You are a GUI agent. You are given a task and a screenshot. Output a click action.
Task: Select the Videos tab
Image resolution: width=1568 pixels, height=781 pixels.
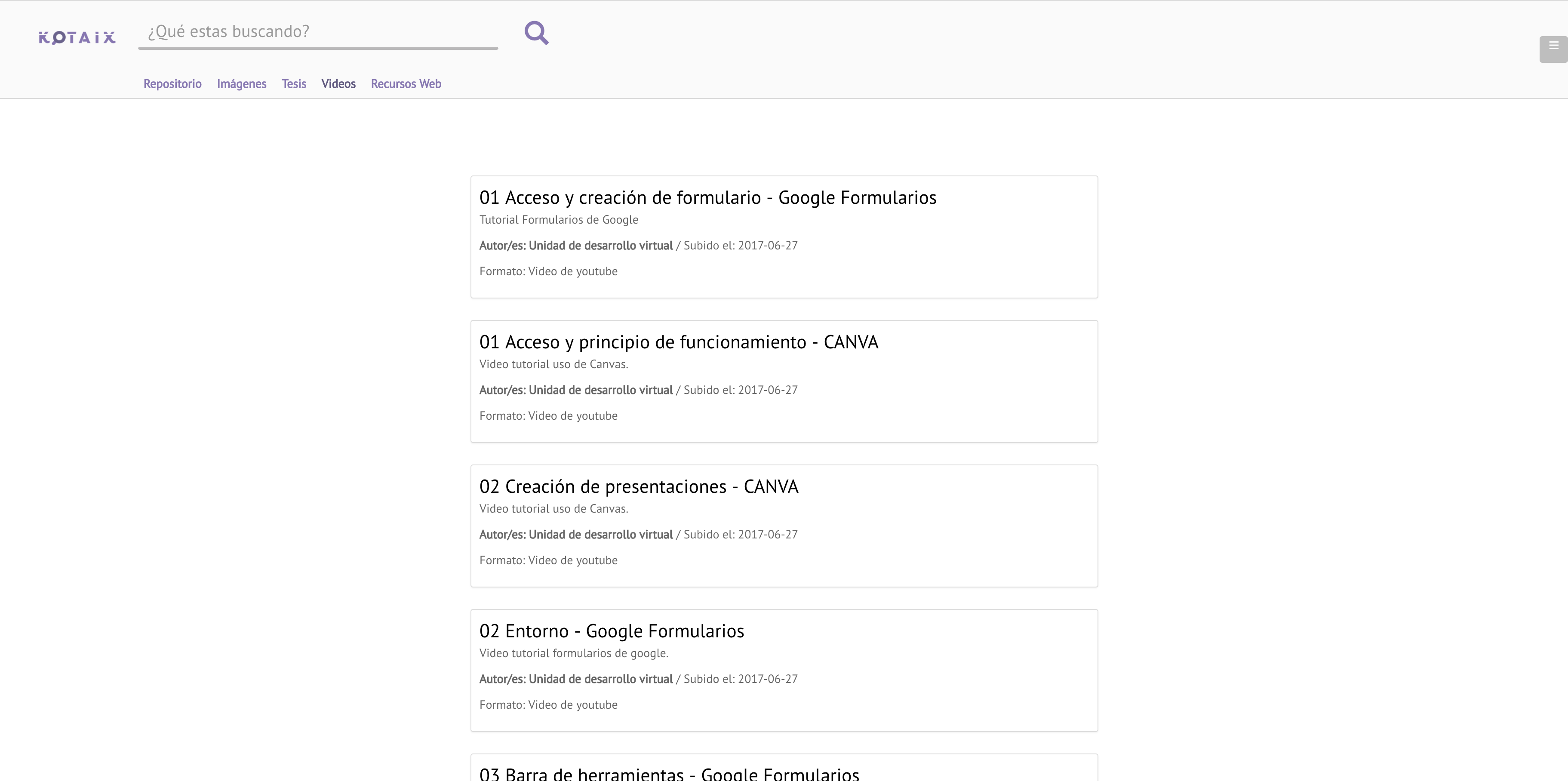[x=338, y=84]
